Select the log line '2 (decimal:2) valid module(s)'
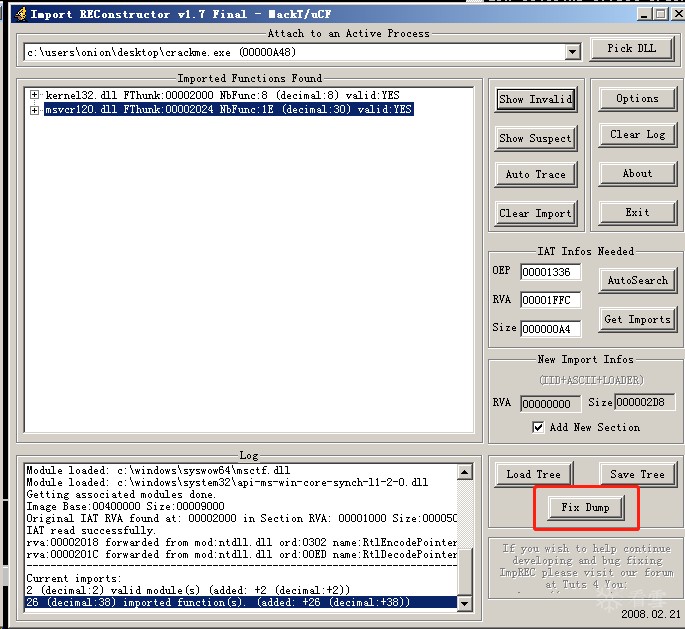The image size is (685, 629). pyautogui.click(x=188, y=590)
